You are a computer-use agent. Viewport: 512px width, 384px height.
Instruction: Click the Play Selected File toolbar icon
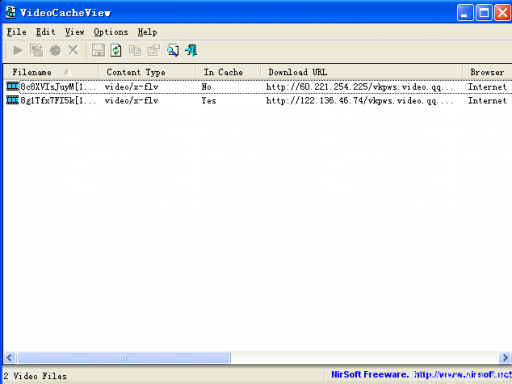18,51
